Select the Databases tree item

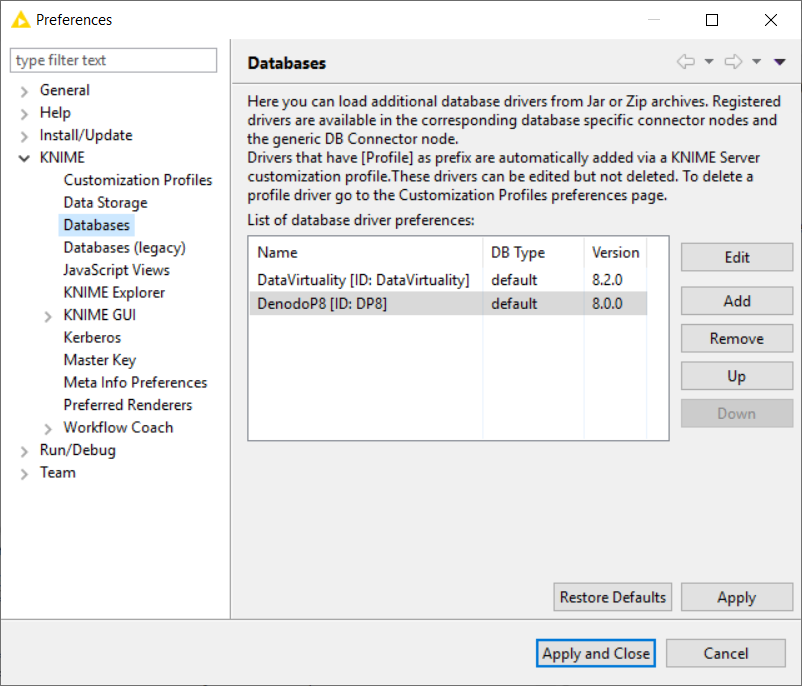click(97, 225)
